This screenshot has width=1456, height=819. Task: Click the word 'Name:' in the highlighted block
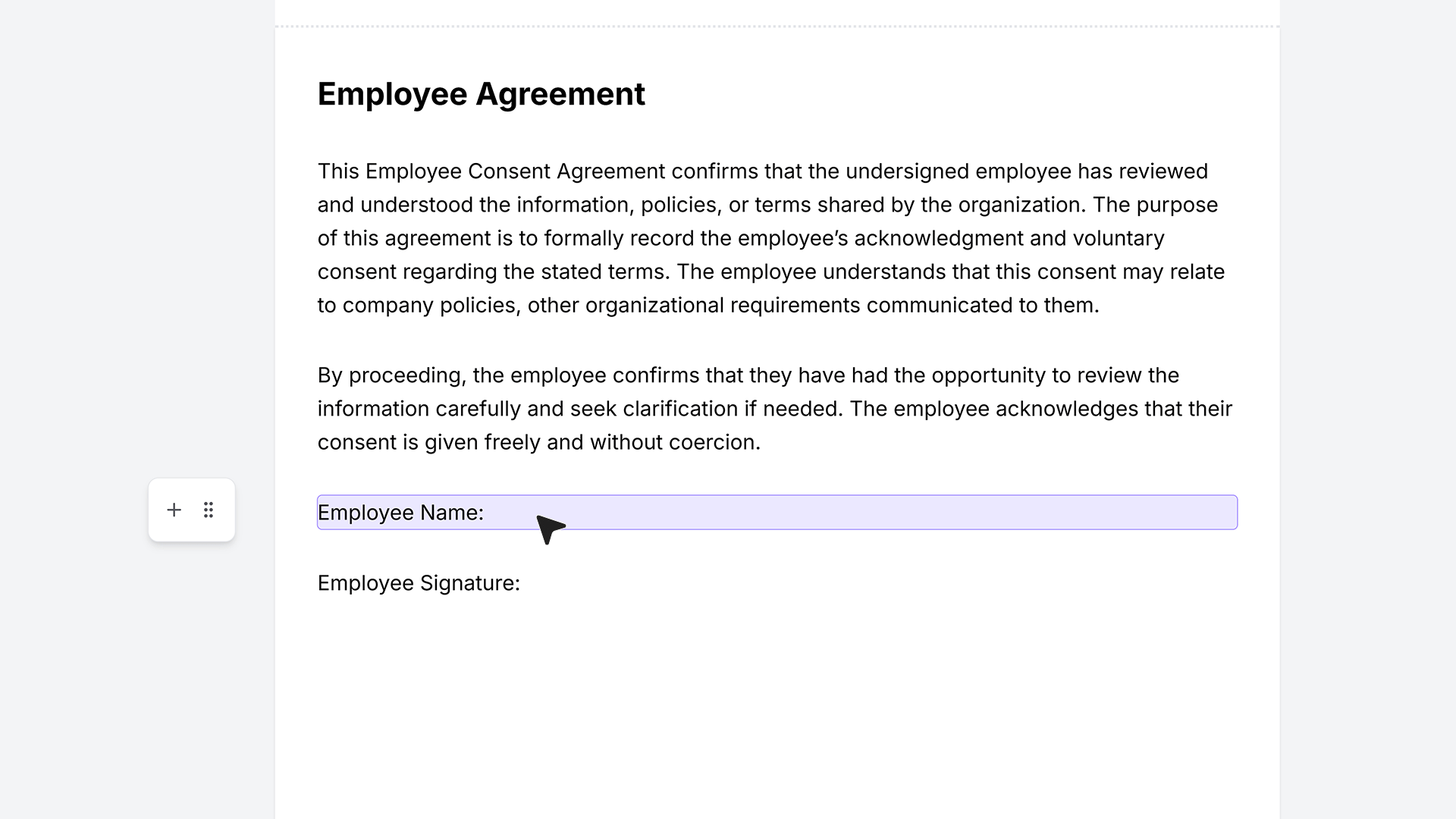click(452, 513)
